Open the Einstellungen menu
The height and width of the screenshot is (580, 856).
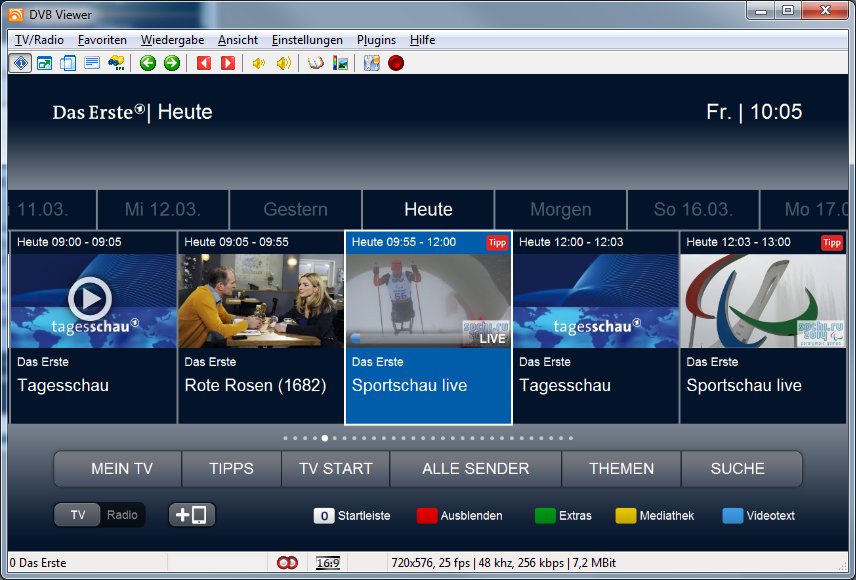[306, 40]
